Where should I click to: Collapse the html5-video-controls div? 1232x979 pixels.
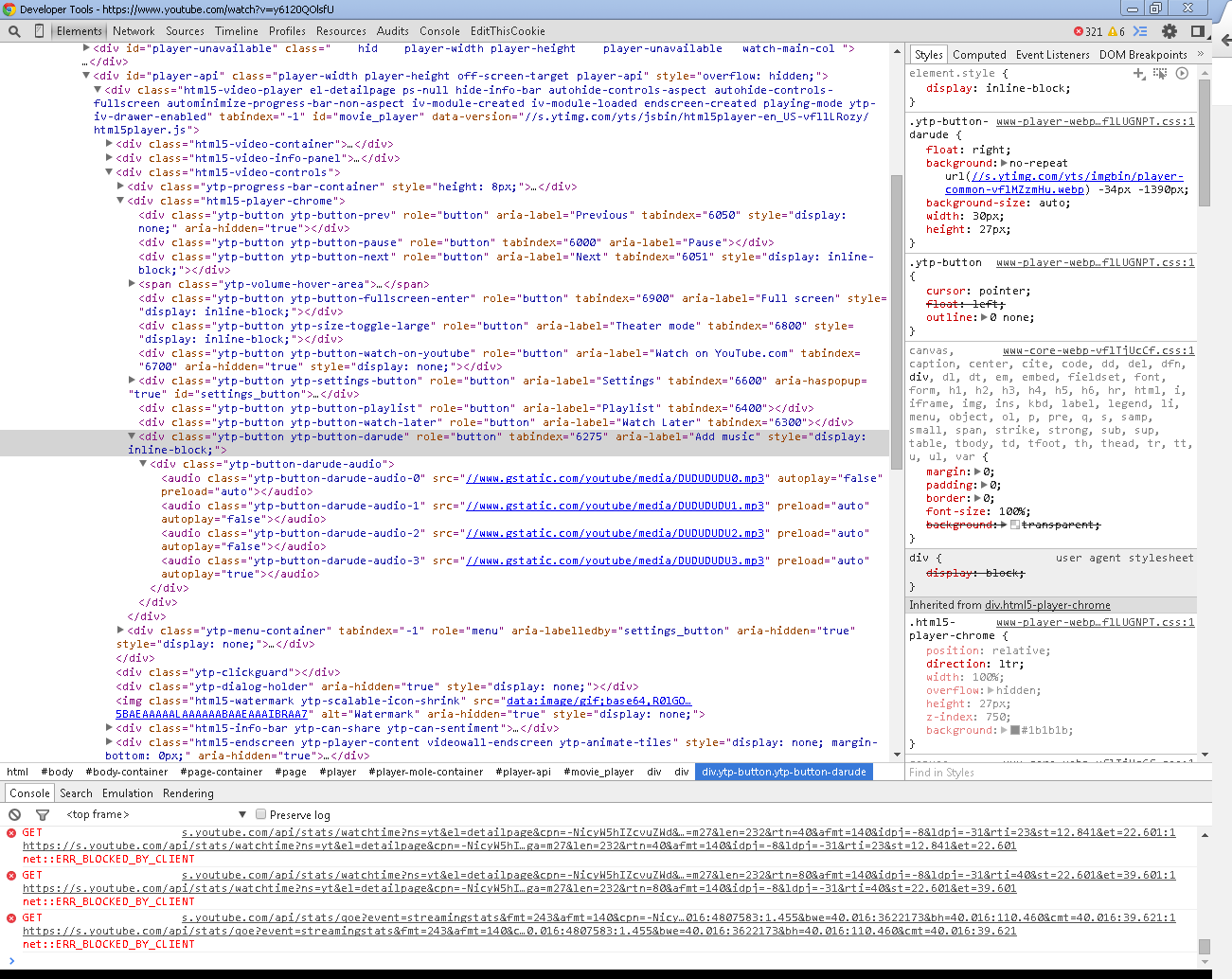point(109,172)
